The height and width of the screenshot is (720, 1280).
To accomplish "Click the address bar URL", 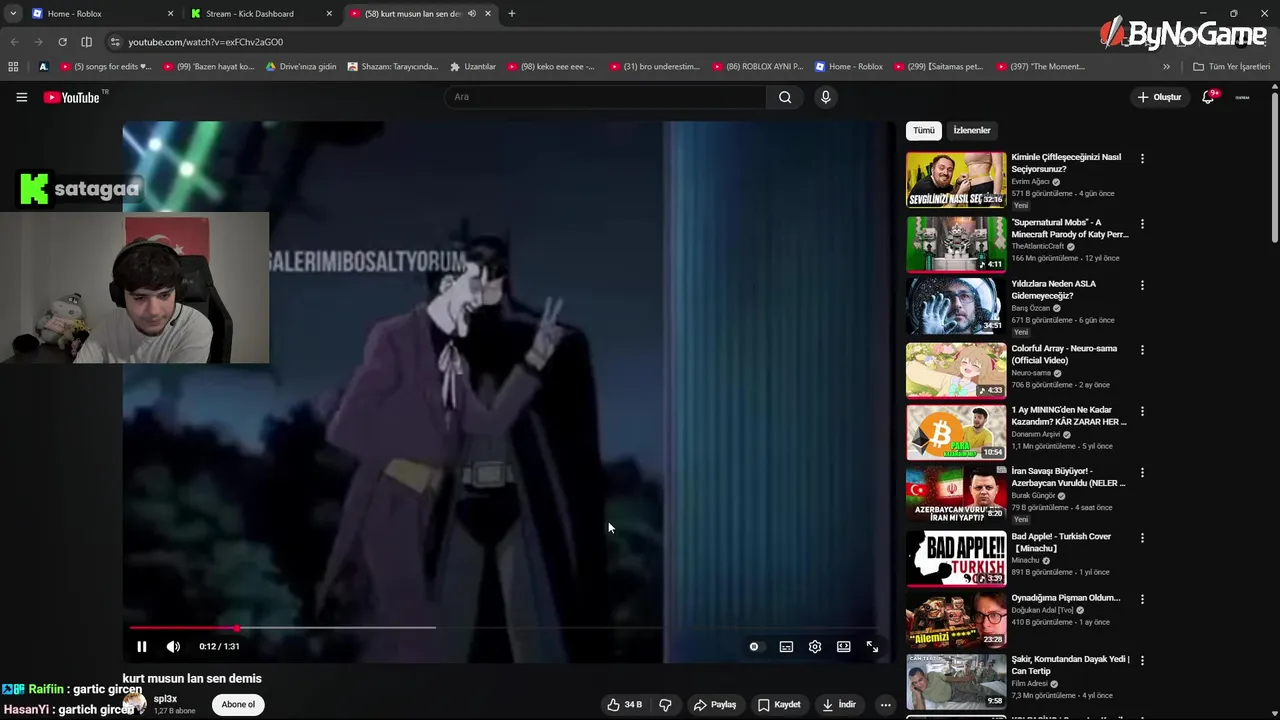I will click(x=205, y=42).
